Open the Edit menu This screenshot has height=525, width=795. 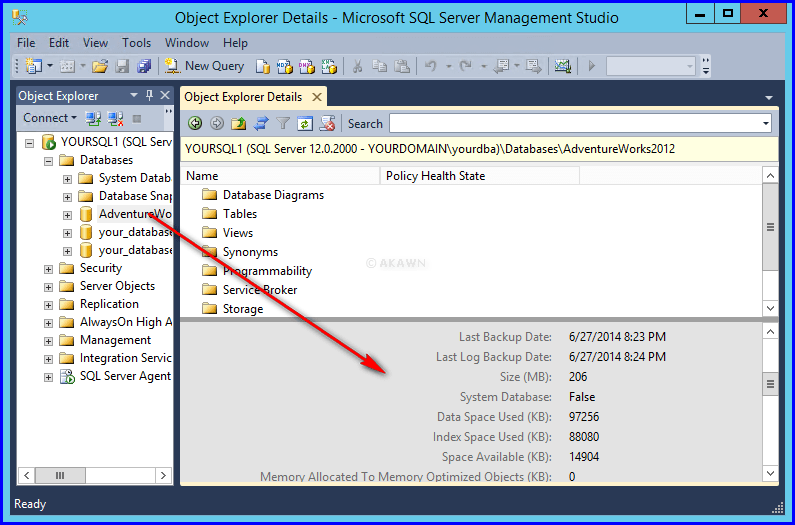pos(59,43)
